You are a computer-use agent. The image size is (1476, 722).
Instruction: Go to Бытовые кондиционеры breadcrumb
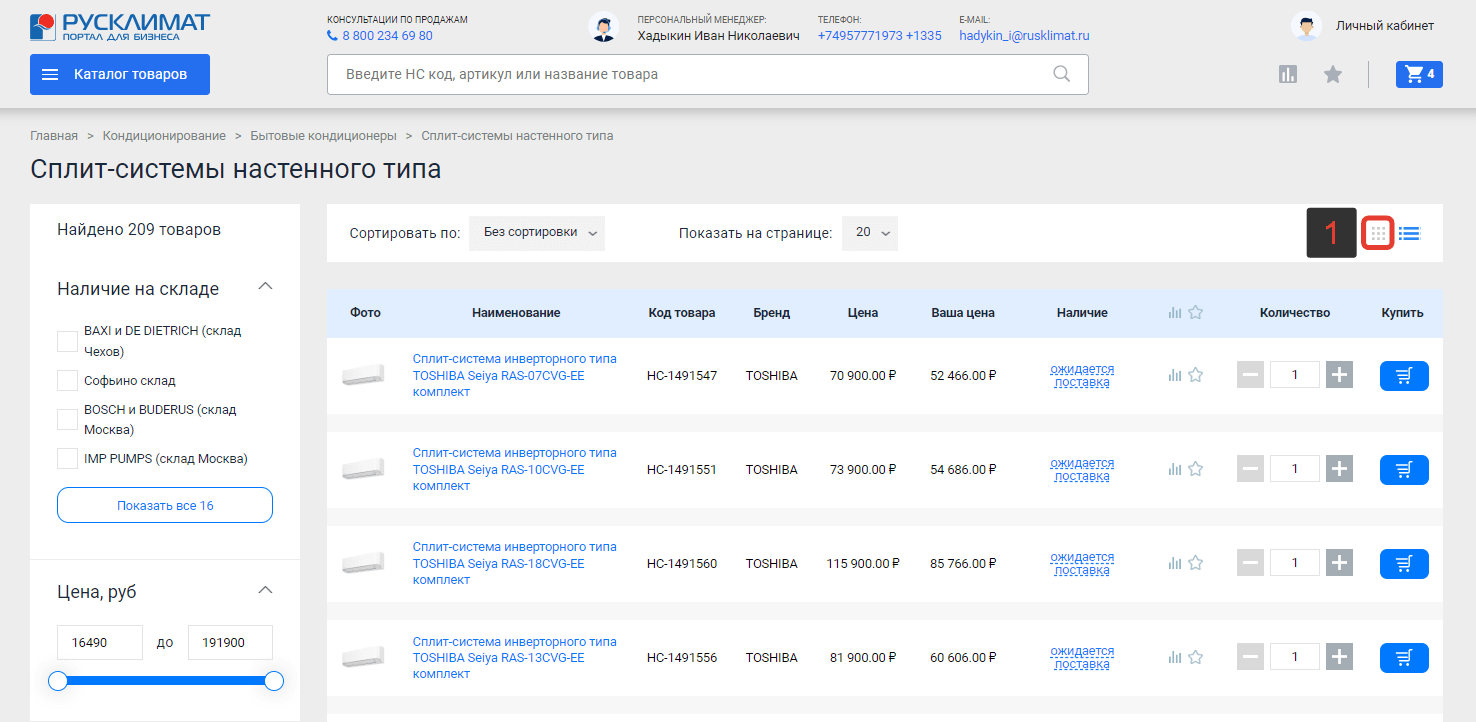pyautogui.click(x=324, y=135)
